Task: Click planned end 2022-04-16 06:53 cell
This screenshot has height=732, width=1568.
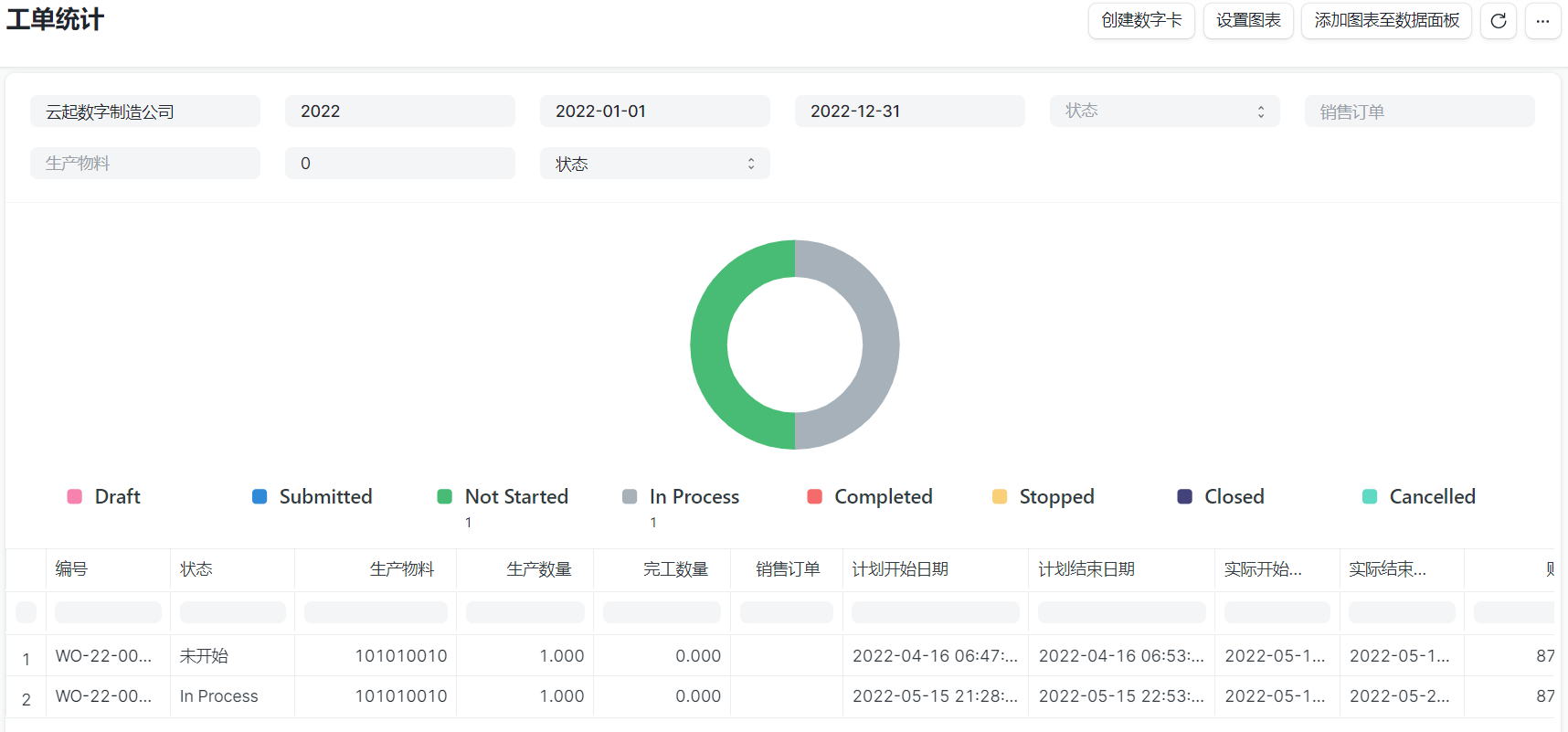Action: click(x=1122, y=656)
